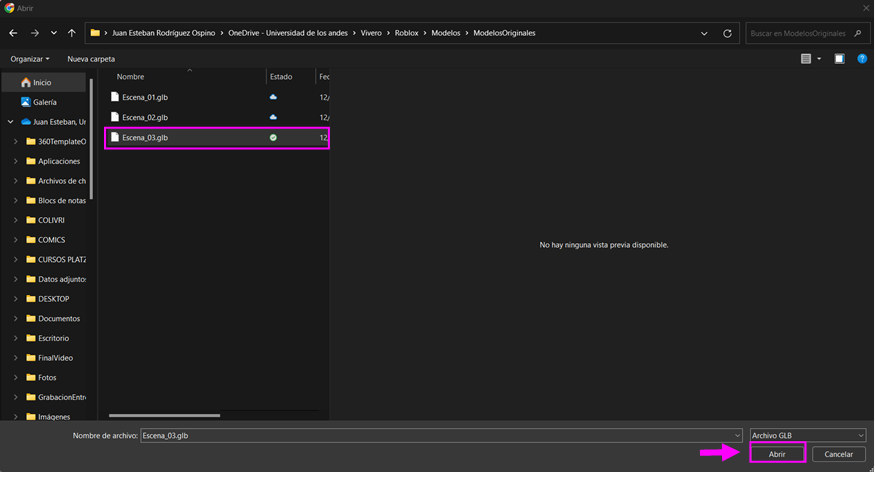The width and height of the screenshot is (875, 493).
Task: Open the help question mark icon
Action: pos(862,59)
